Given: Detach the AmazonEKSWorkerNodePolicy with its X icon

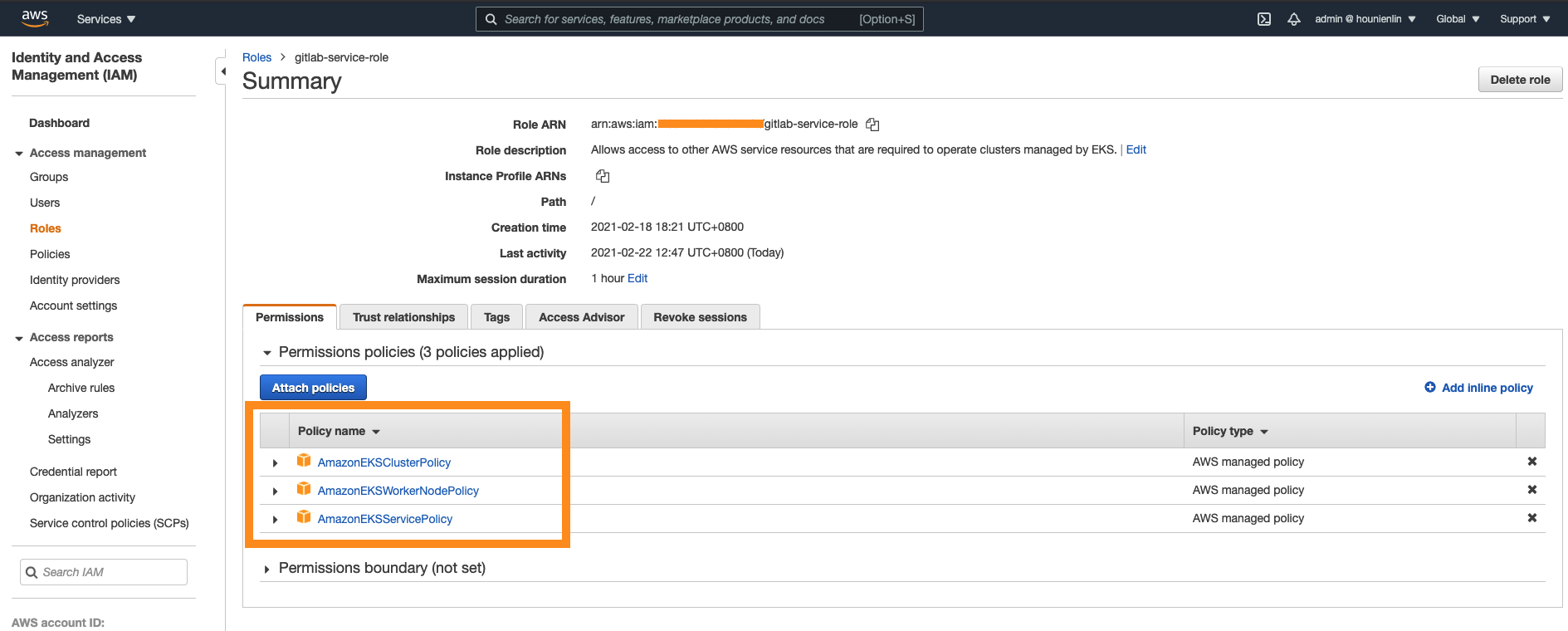Looking at the screenshot, I should 1532,490.
